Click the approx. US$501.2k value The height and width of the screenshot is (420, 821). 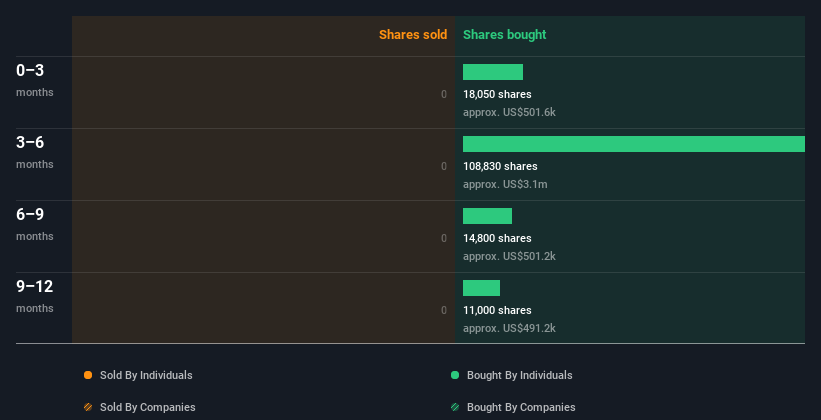point(509,256)
